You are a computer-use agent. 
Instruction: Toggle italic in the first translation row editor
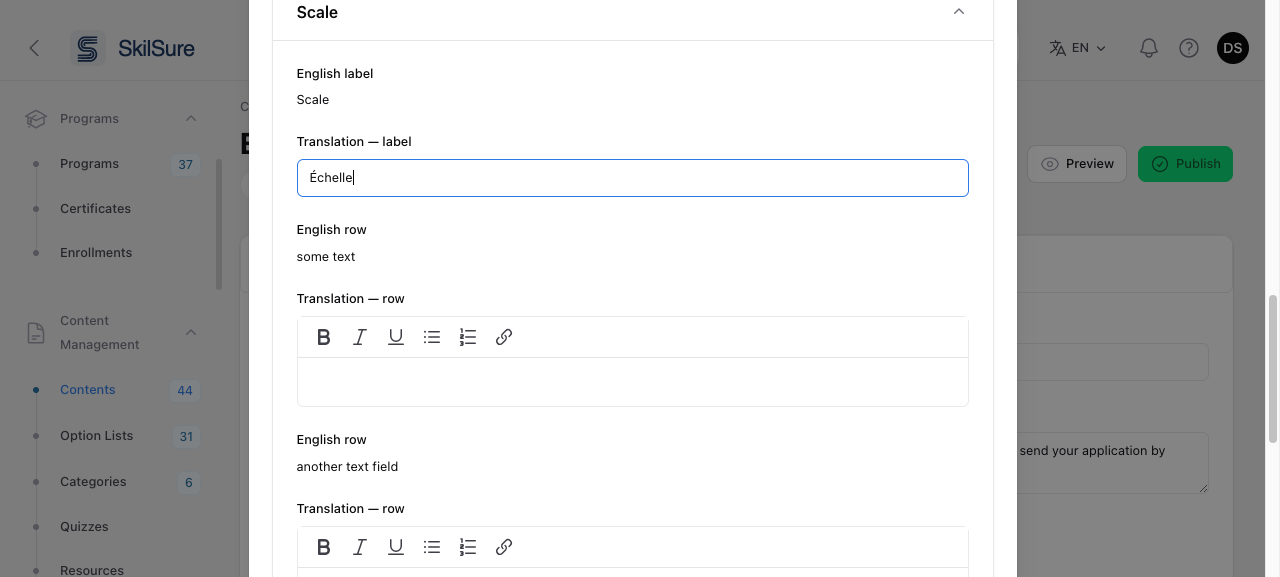pos(360,337)
